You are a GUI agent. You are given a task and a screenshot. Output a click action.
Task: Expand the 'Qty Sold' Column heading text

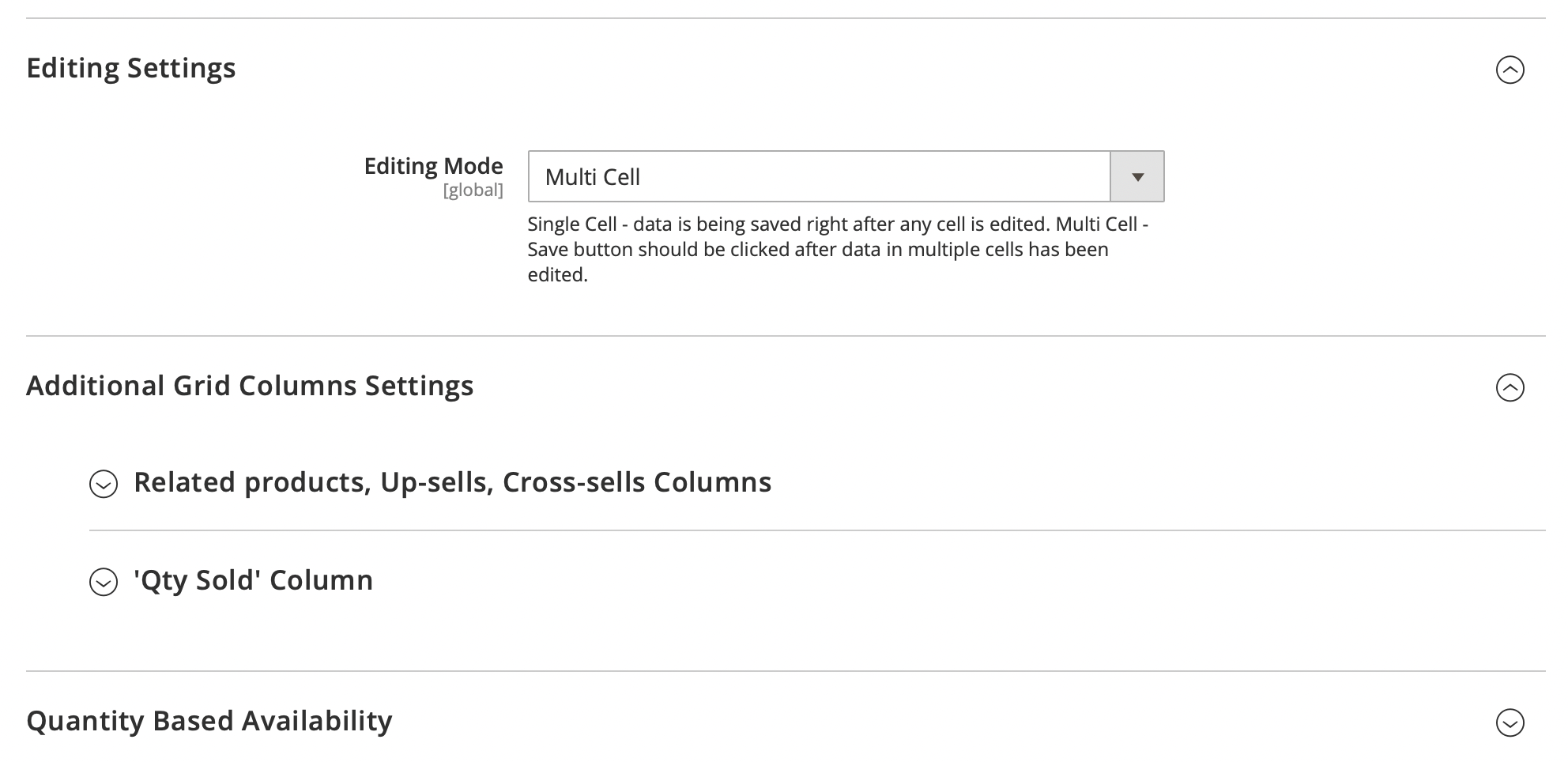click(253, 580)
